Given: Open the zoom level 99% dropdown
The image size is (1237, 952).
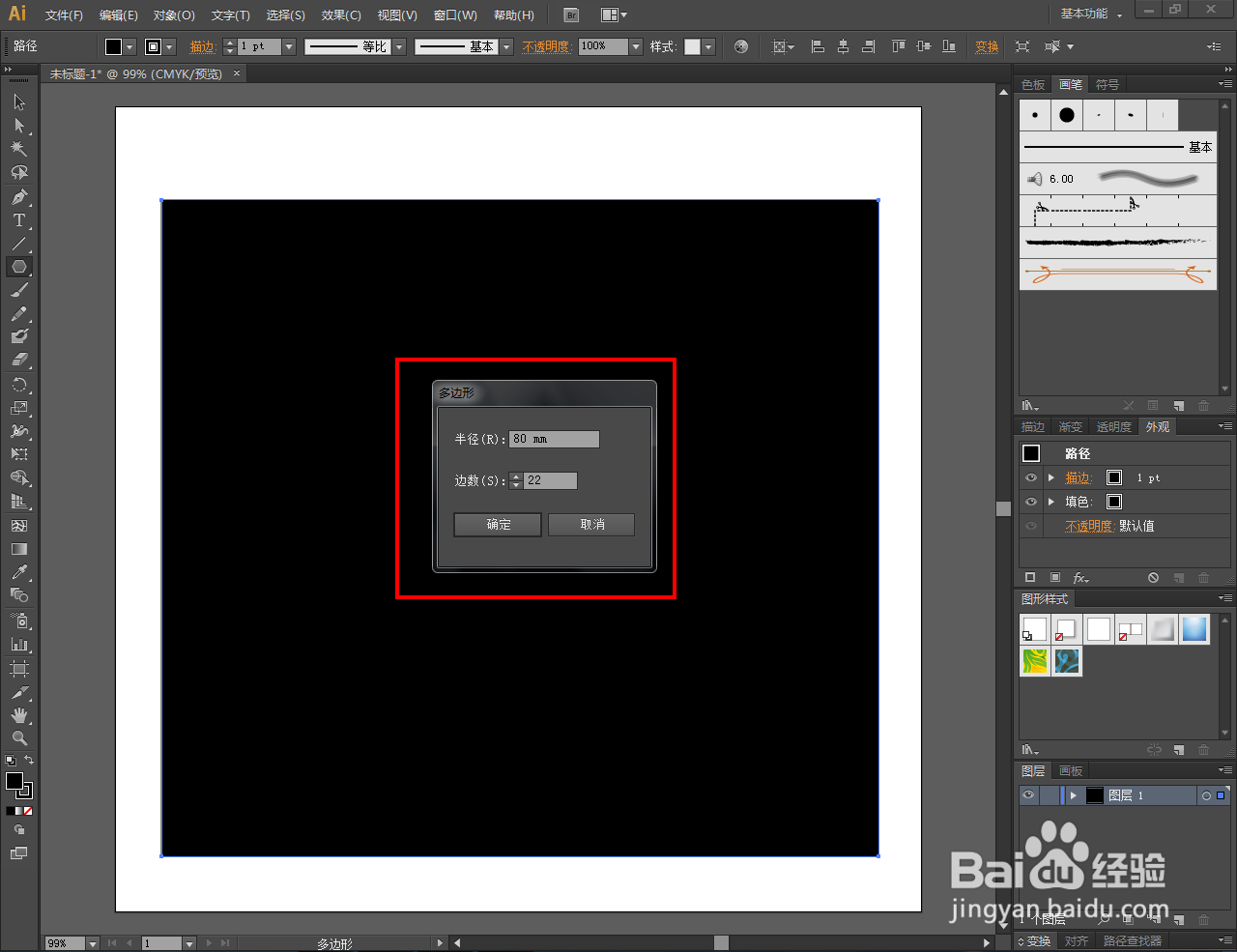Looking at the screenshot, I should point(93,943).
